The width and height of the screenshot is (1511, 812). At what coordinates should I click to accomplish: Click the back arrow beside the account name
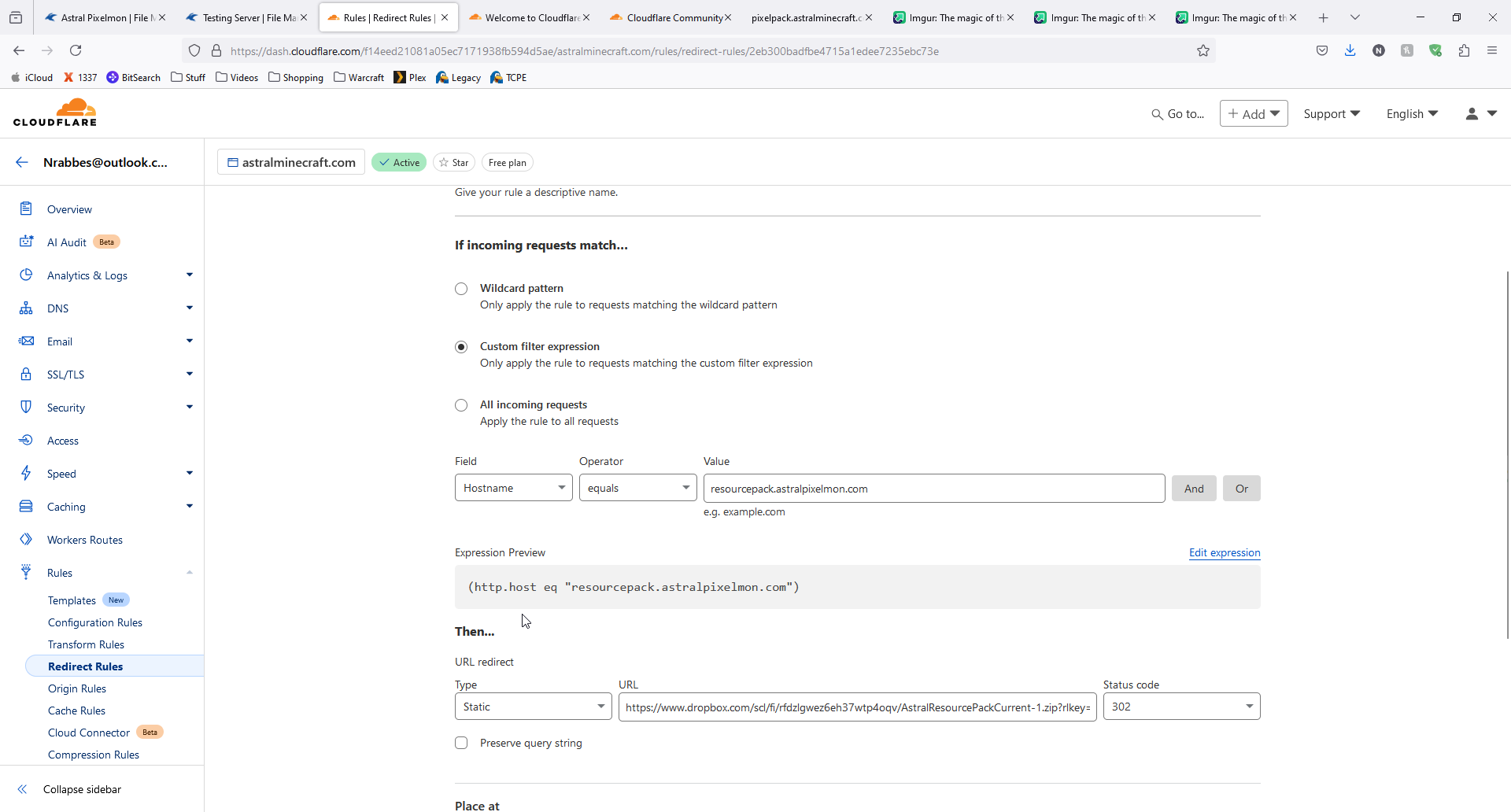(22, 162)
